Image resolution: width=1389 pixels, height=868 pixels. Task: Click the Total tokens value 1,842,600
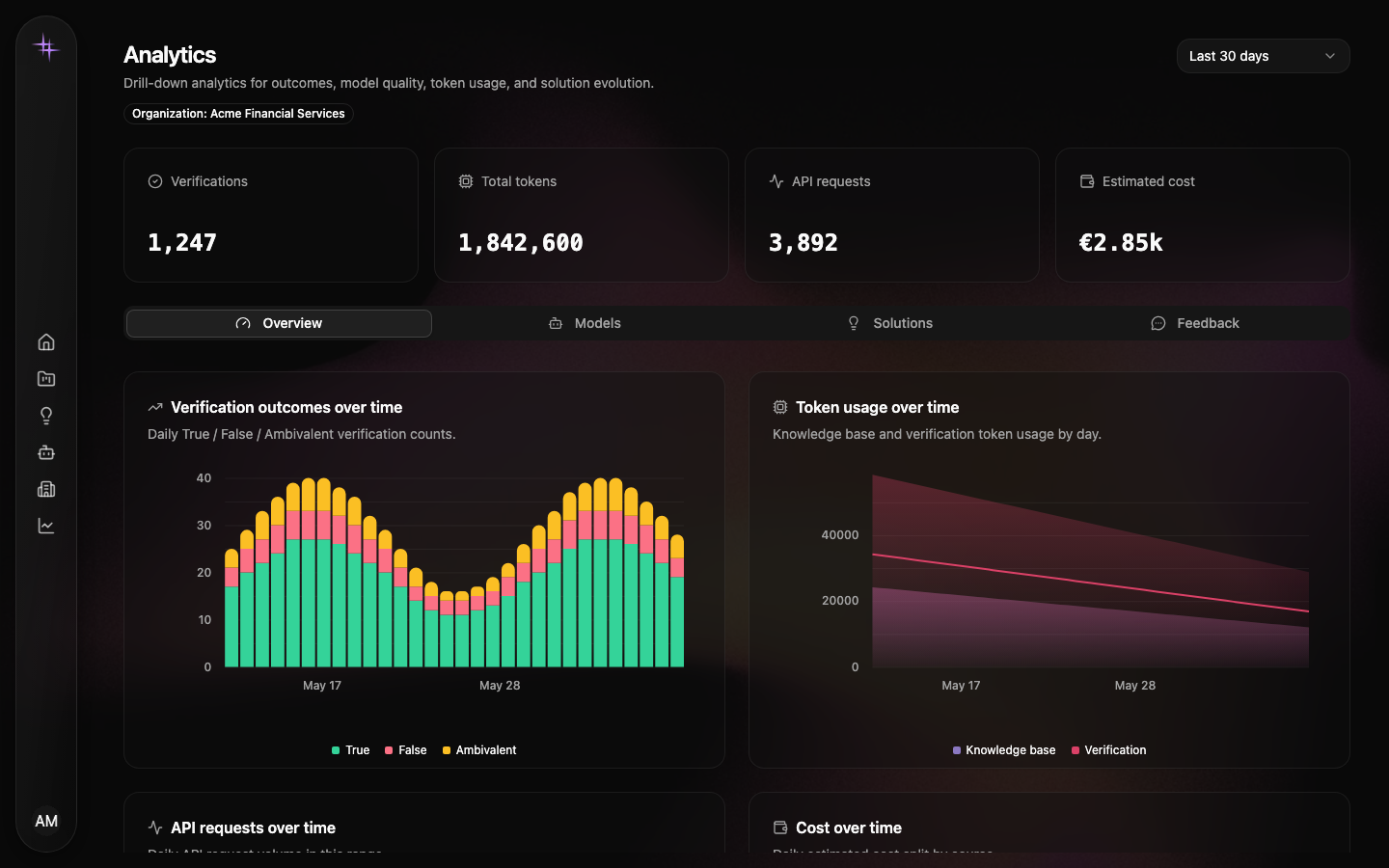point(521,242)
